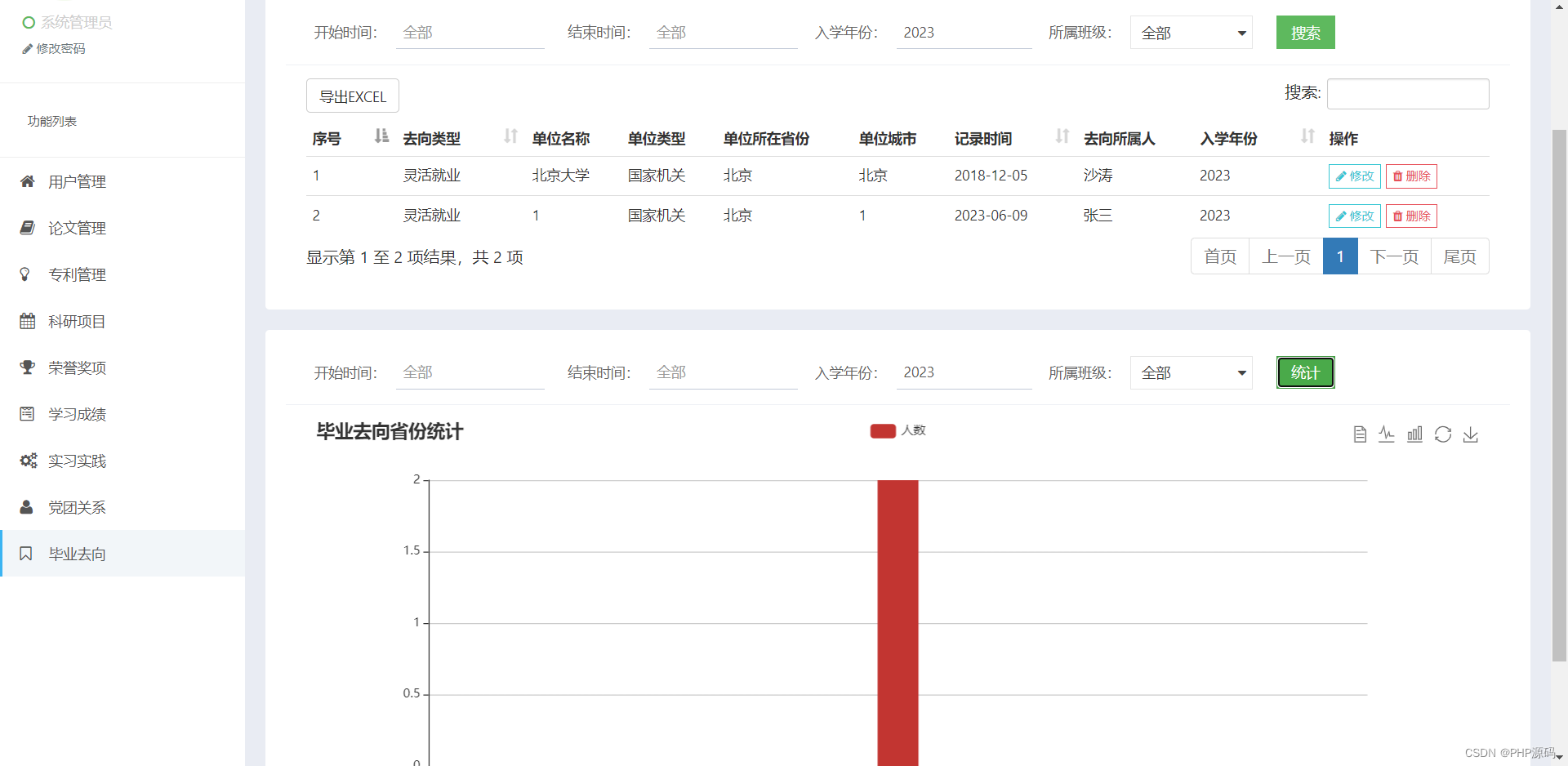Click the list icon beside 学习成绩
Screen dimensions: 1568x766
(27, 414)
